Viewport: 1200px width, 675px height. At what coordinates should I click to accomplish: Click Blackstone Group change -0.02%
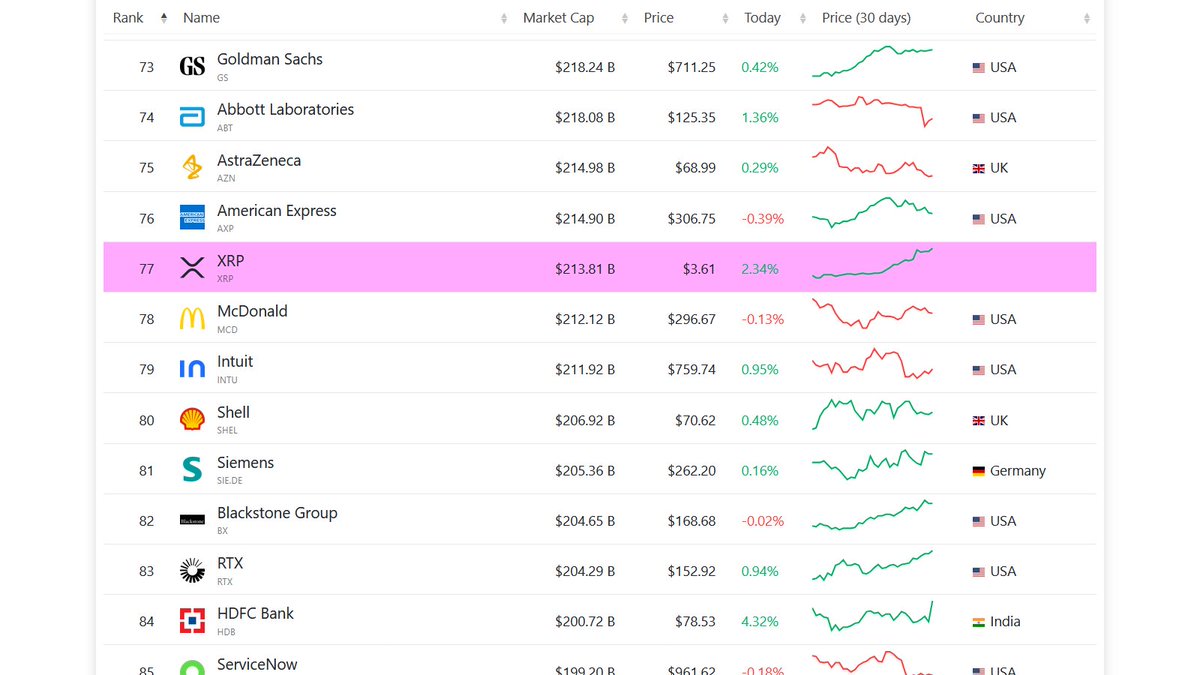click(763, 522)
